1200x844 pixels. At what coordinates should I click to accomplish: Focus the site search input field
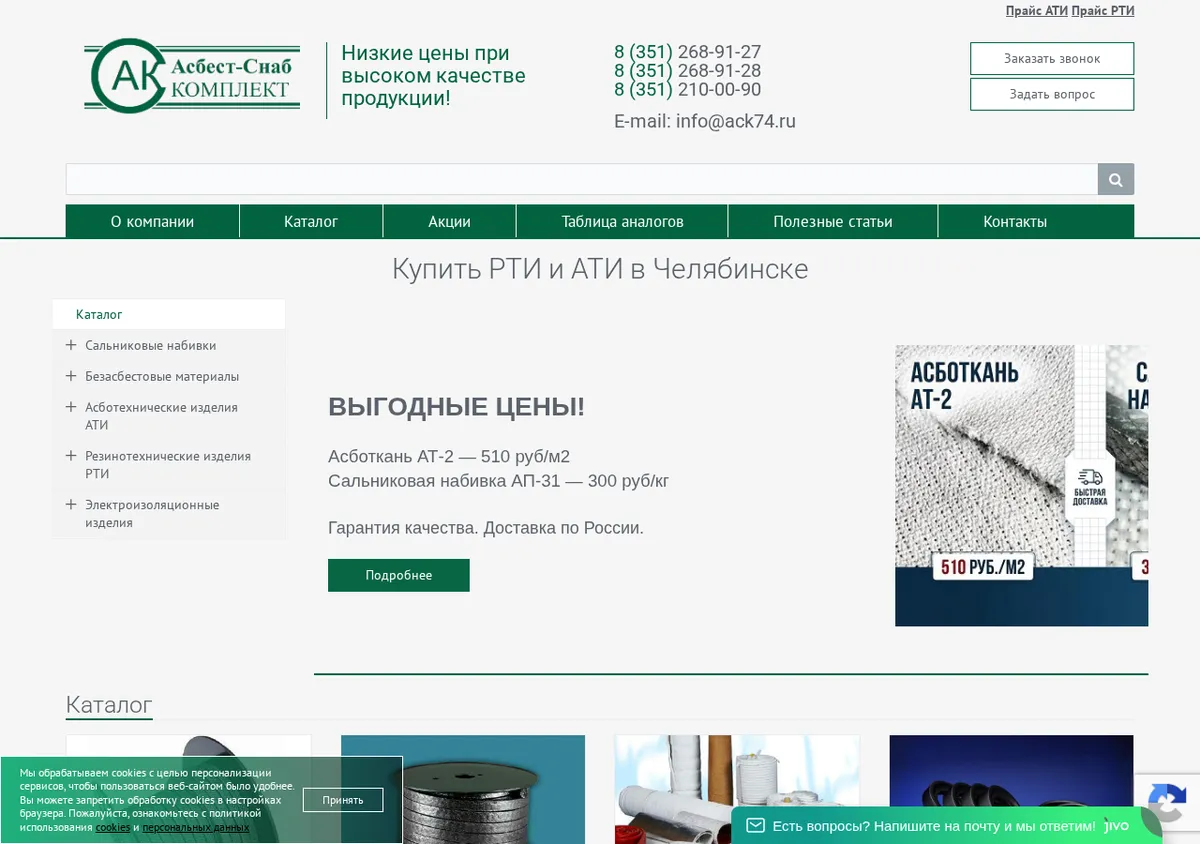[x=582, y=180]
